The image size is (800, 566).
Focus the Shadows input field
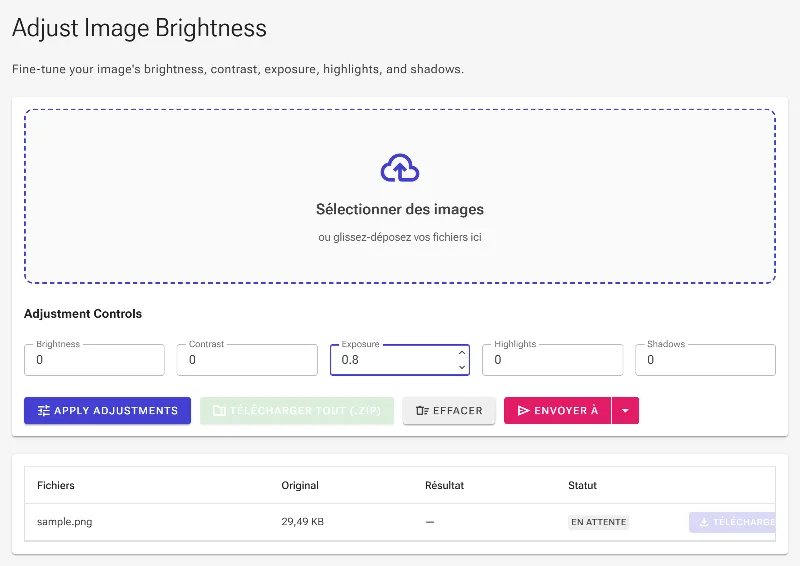705,360
